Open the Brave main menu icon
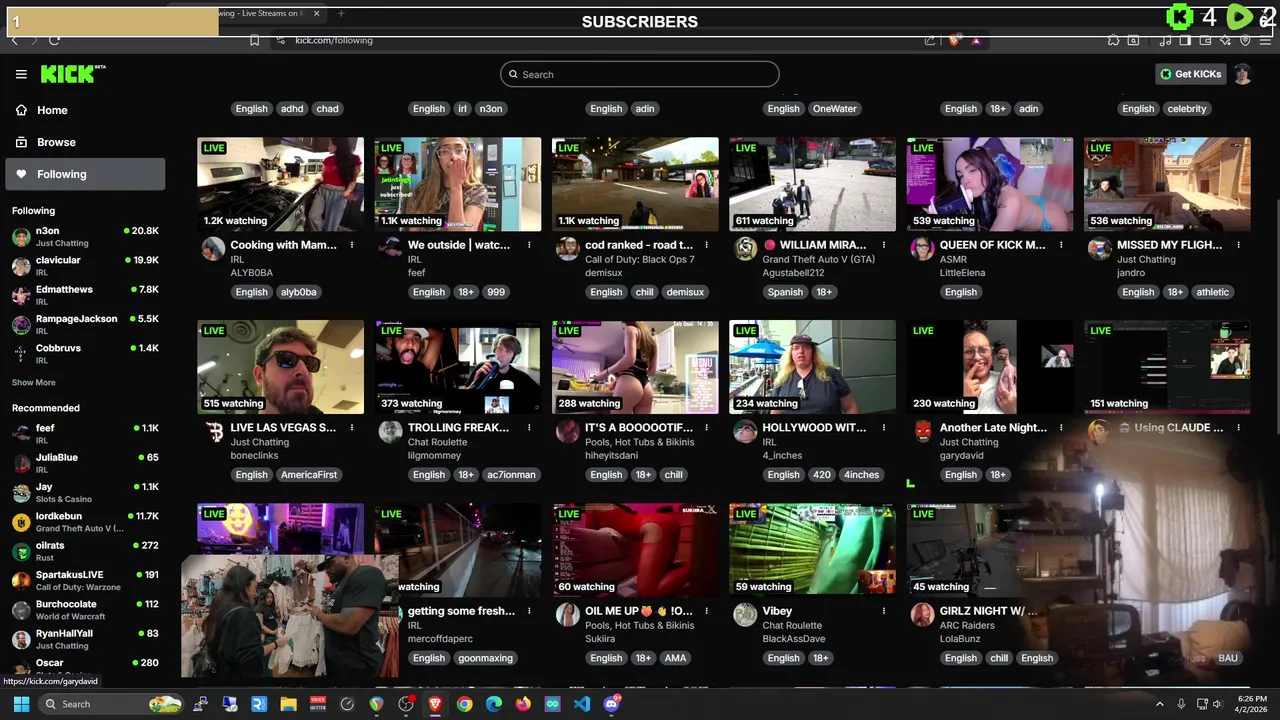 click(x=1265, y=40)
